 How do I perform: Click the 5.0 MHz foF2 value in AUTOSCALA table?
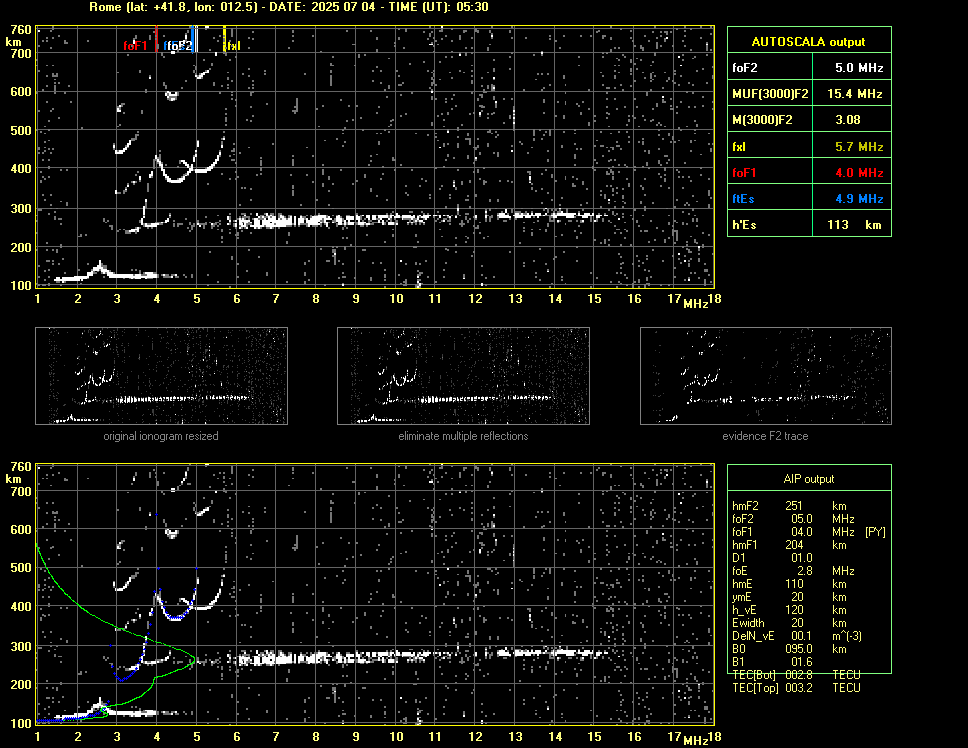(x=859, y=68)
